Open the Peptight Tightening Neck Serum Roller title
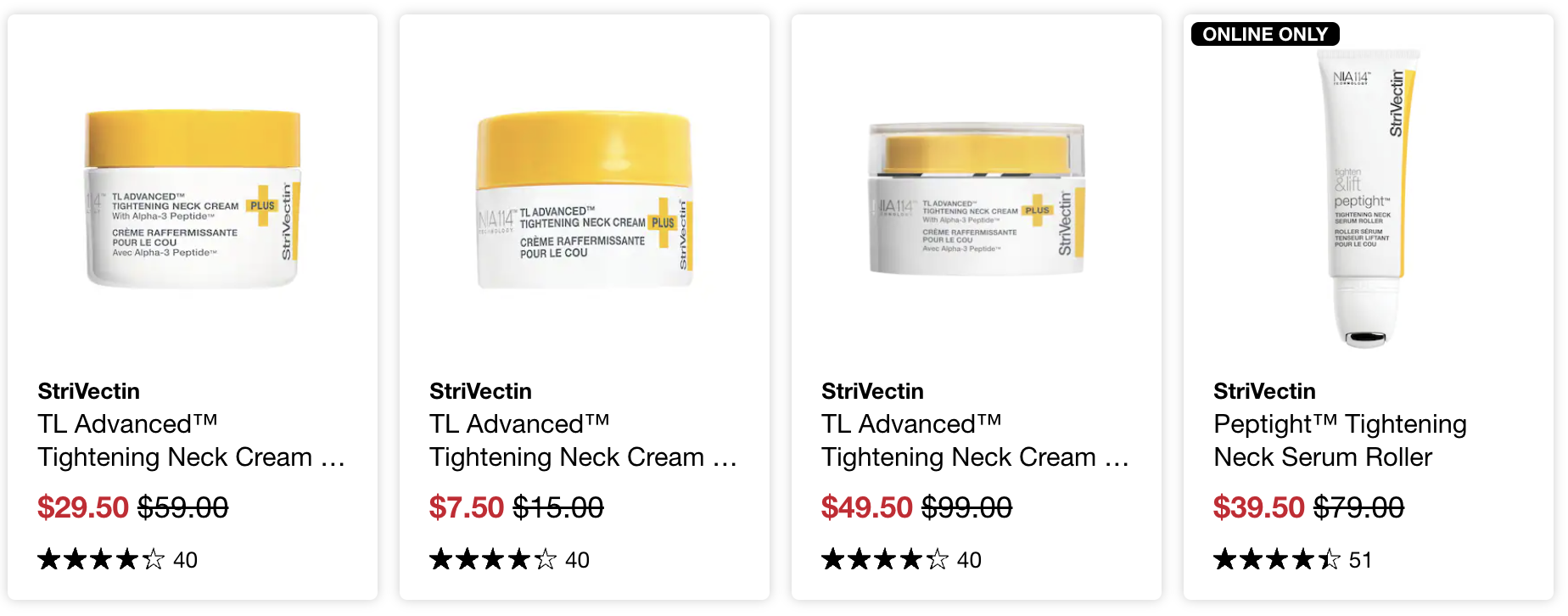Viewport: 1568px width, 616px height. [x=1340, y=440]
